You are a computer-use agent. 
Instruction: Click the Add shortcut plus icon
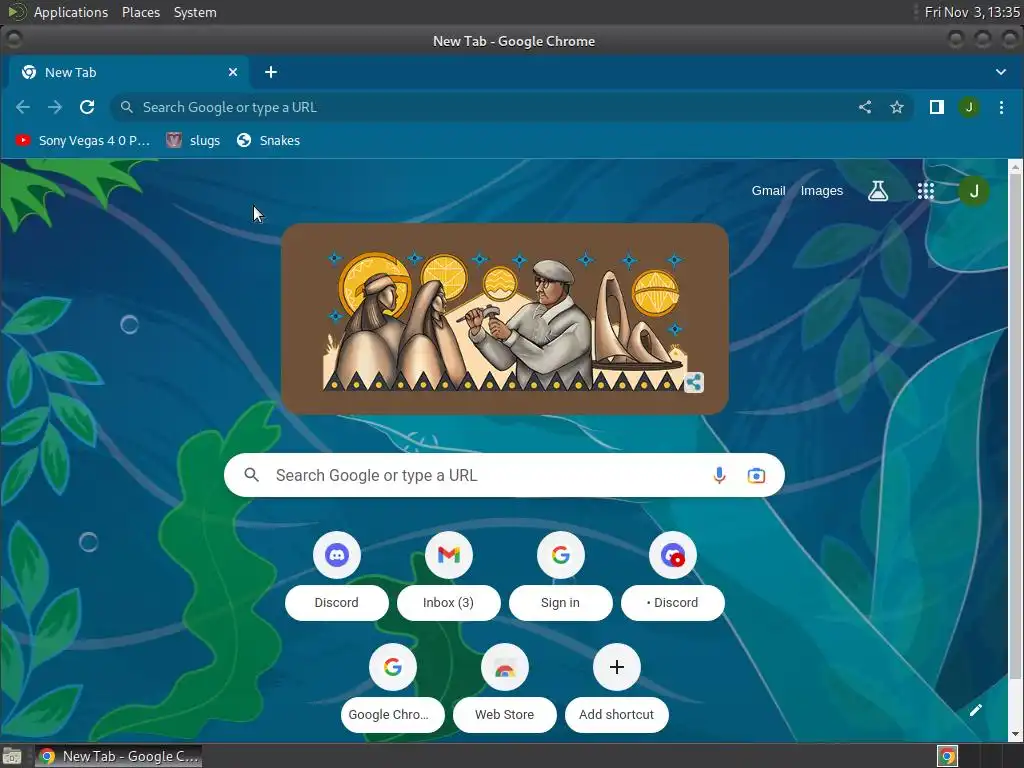[616, 667]
